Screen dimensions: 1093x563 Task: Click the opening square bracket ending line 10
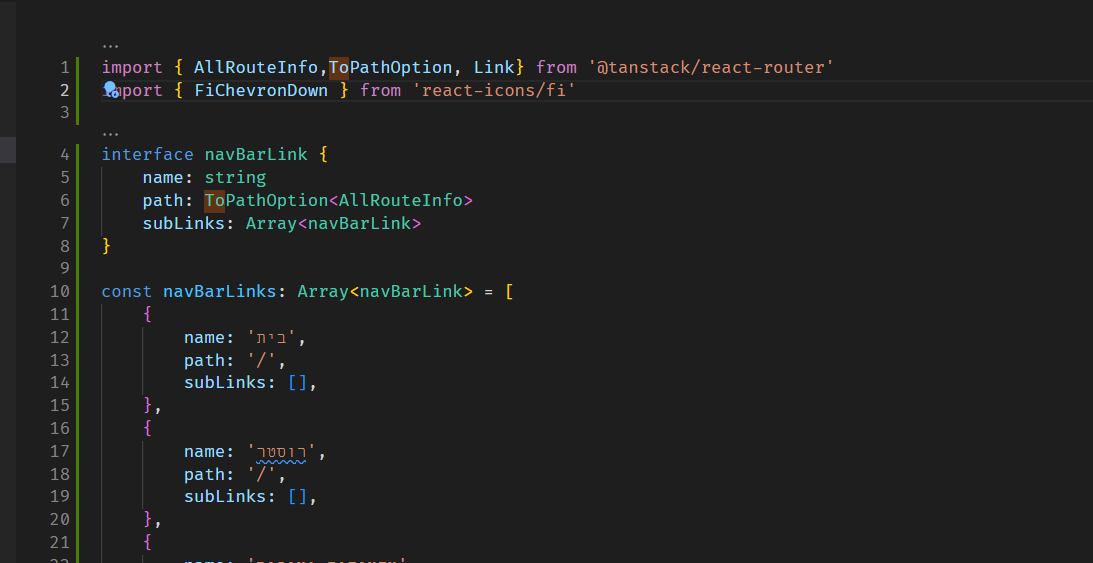pos(510,291)
